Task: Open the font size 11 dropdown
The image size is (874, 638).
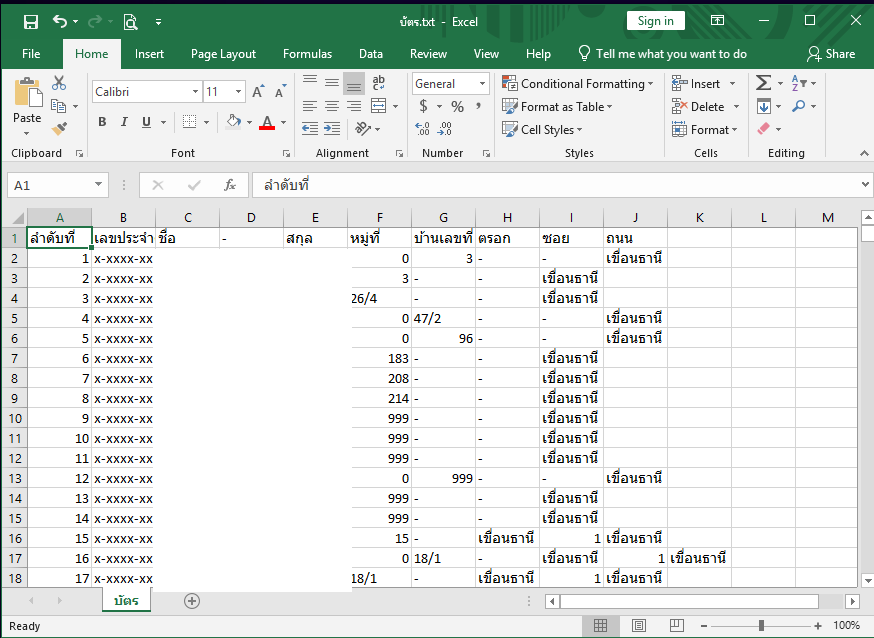Action: click(238, 91)
